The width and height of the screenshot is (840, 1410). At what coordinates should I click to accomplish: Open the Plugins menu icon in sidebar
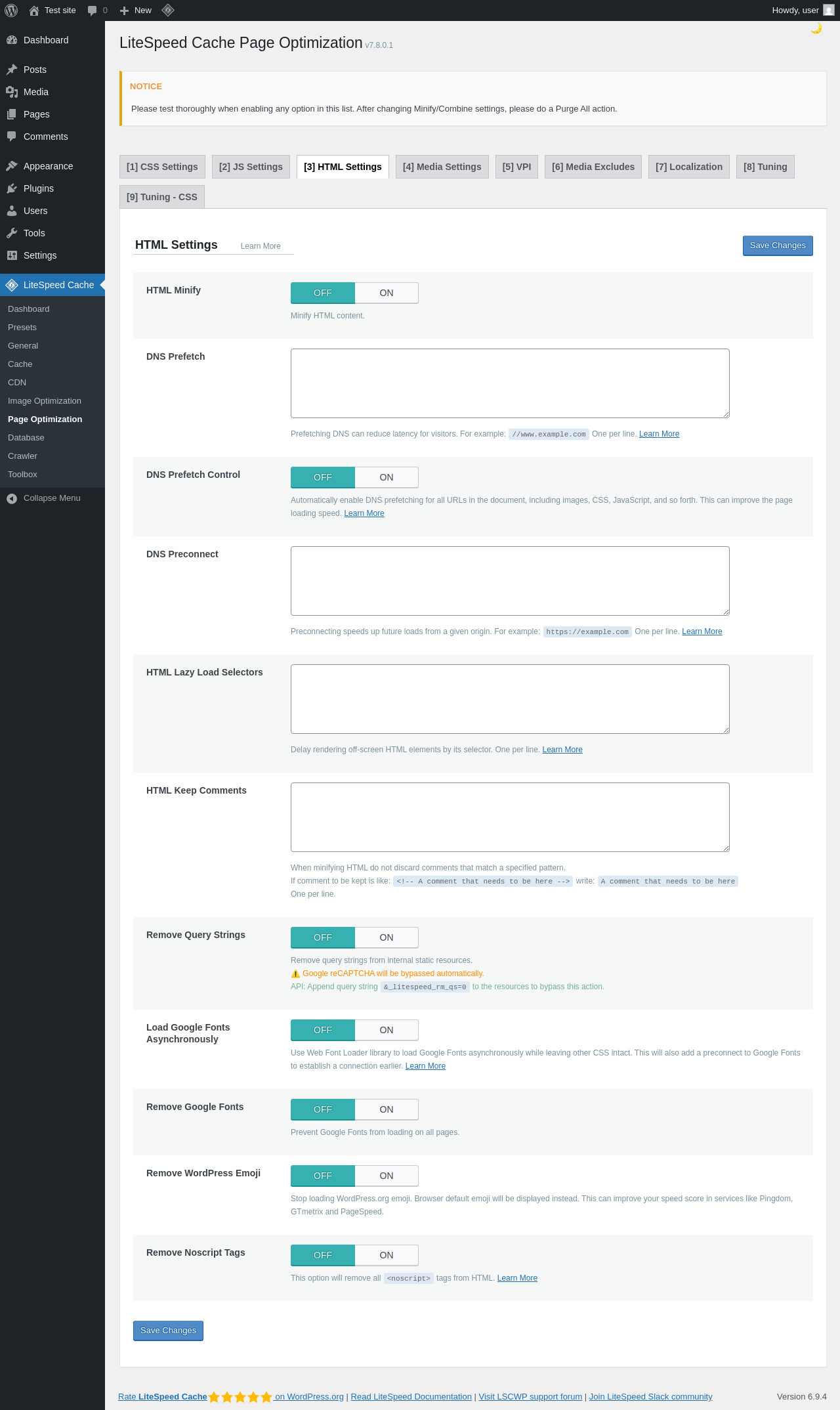point(12,188)
